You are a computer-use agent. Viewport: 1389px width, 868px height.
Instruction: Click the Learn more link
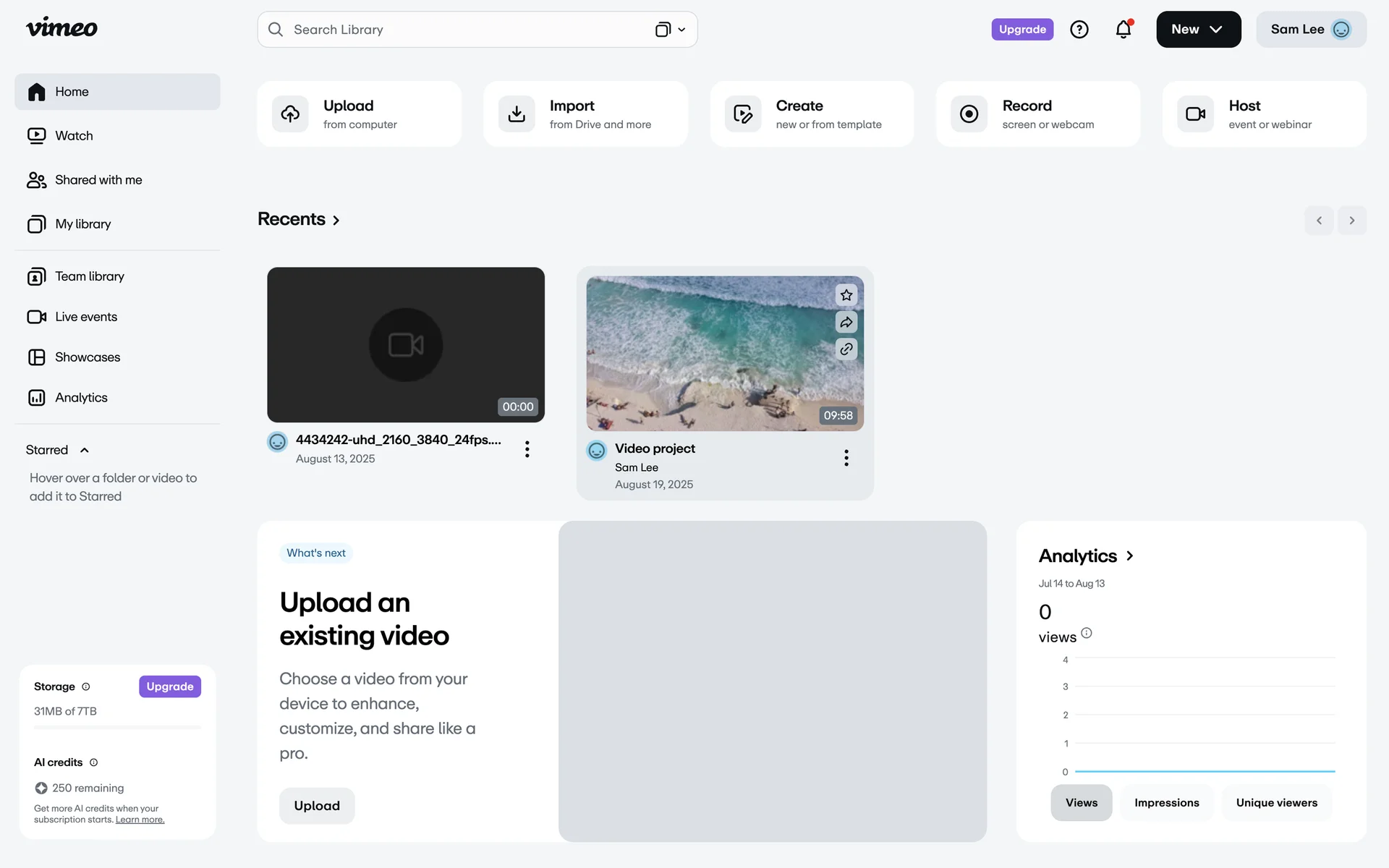tap(140, 820)
